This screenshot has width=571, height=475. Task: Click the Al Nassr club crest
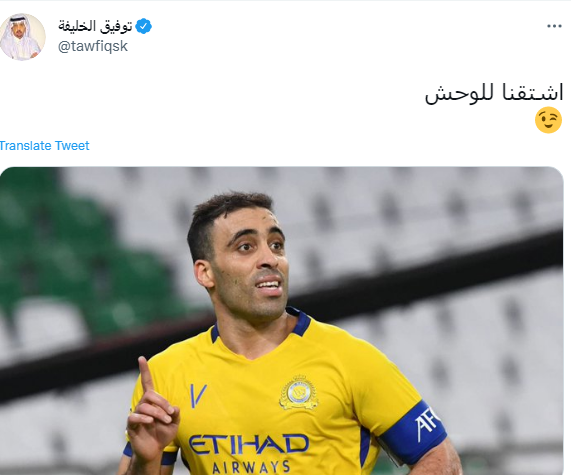299,392
